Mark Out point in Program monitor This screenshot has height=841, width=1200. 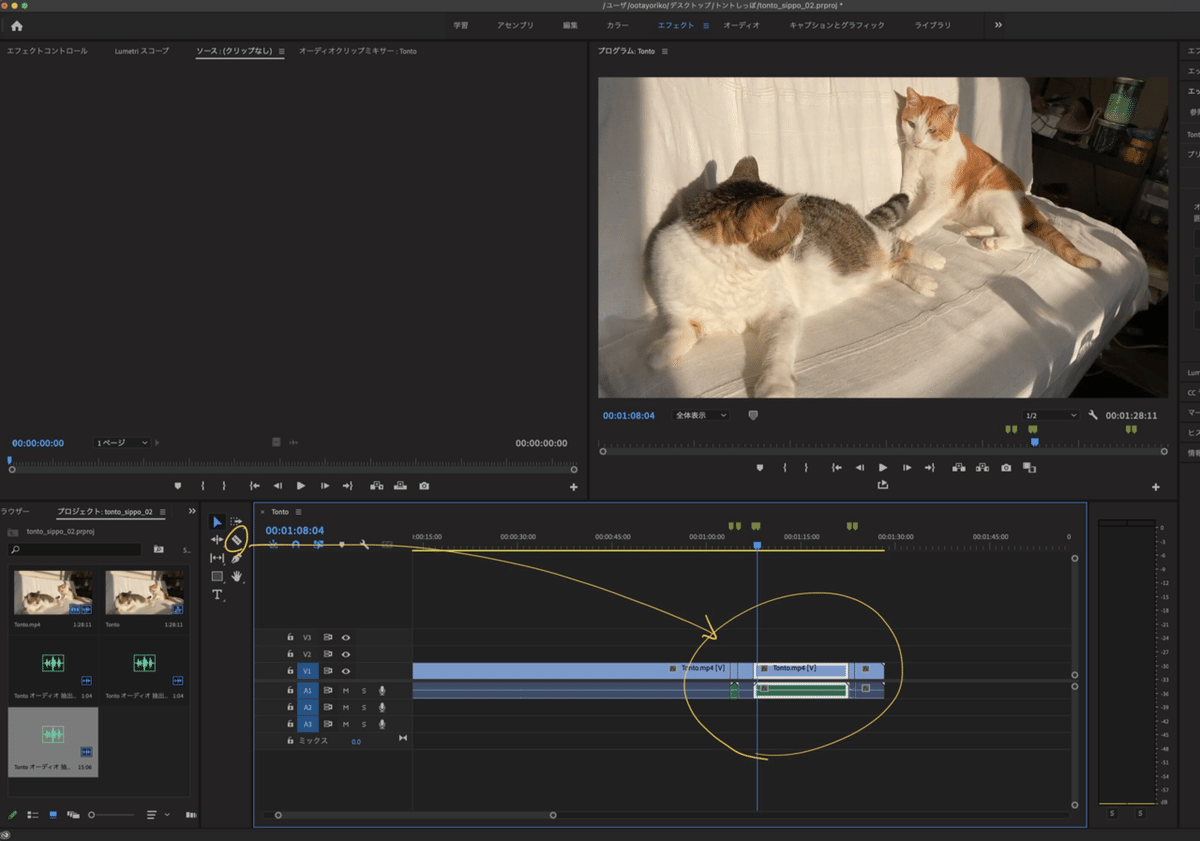pyautogui.click(x=806, y=467)
